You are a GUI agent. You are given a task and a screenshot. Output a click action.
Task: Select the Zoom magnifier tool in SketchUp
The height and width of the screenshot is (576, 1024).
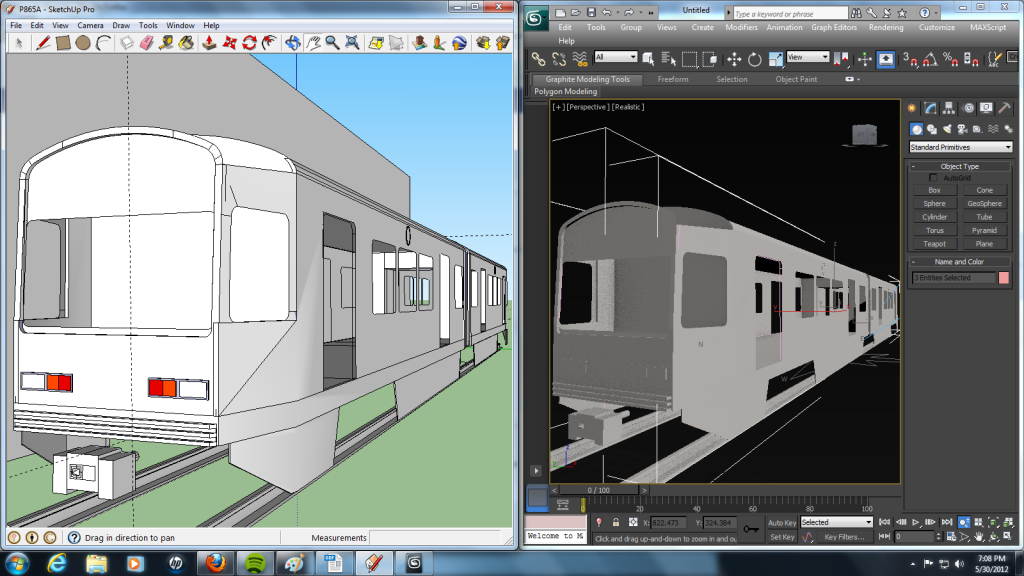(332, 43)
